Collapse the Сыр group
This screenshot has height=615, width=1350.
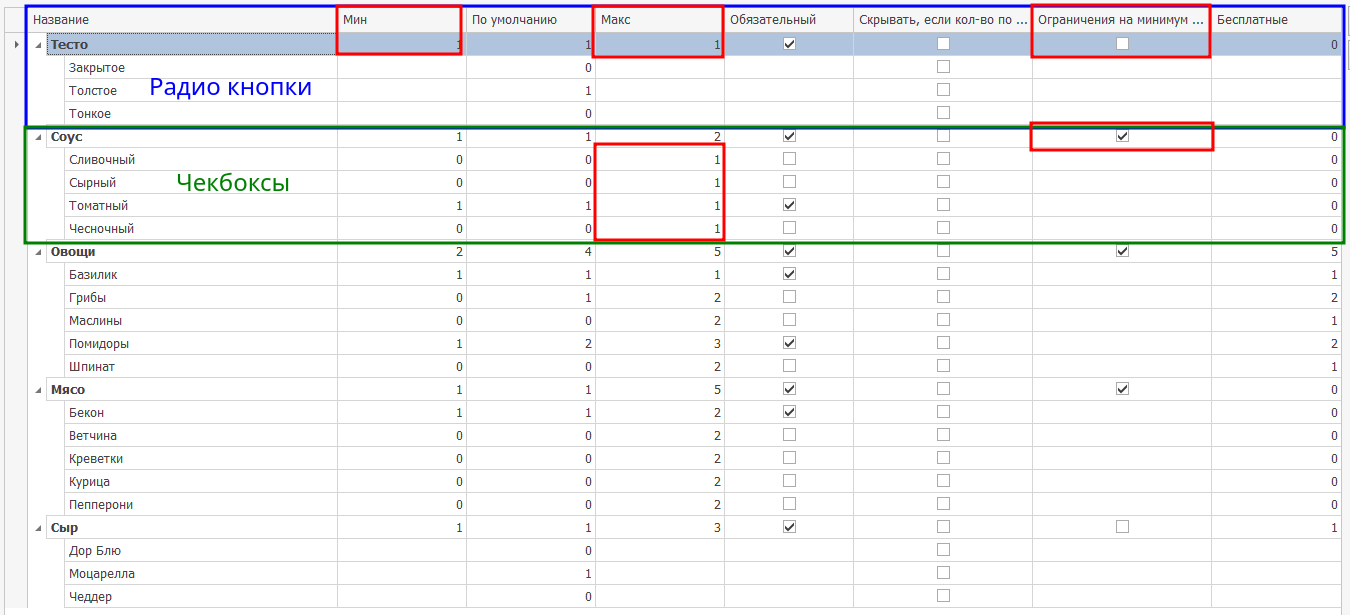tap(39, 528)
